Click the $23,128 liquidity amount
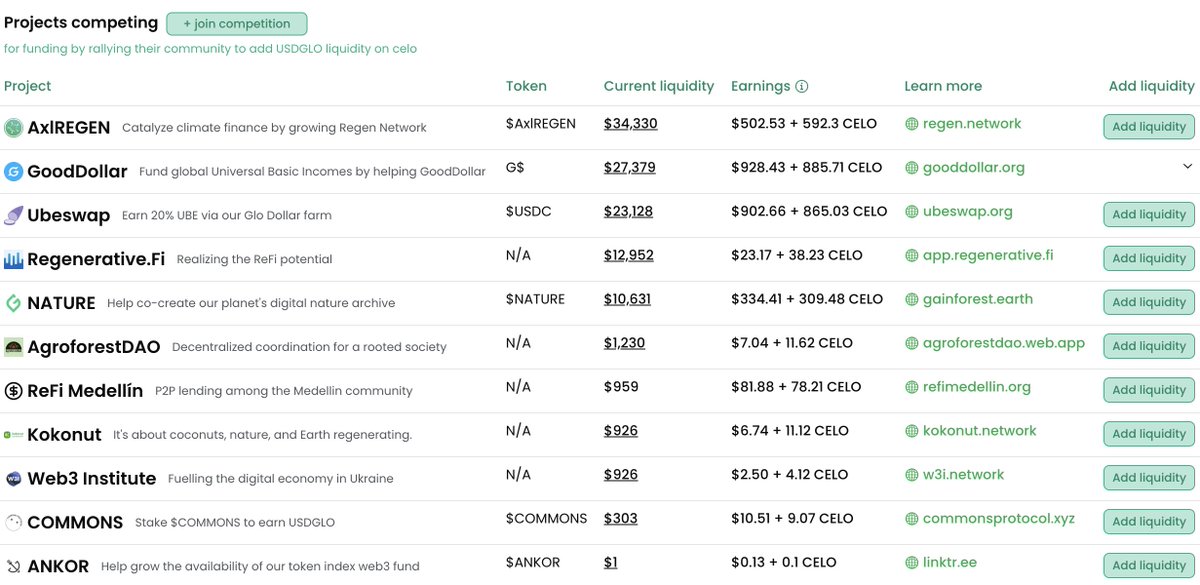The height and width of the screenshot is (585, 1200). pos(629,212)
